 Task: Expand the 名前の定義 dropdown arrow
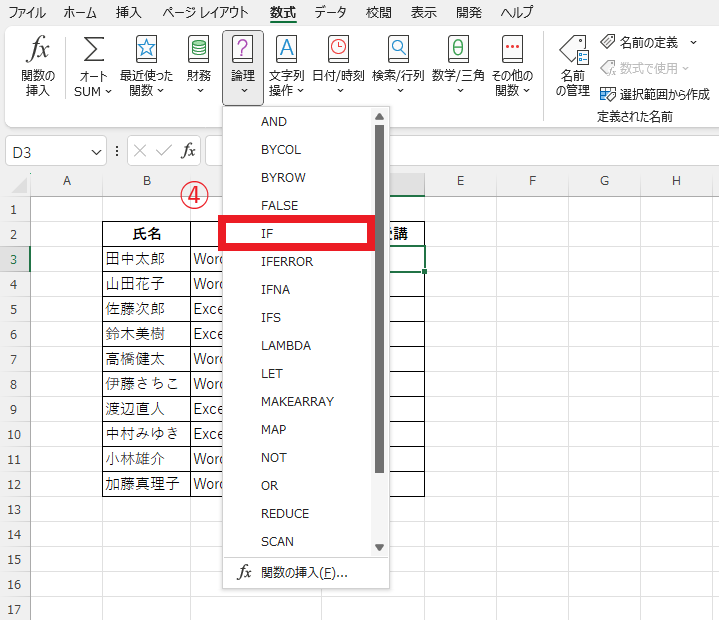point(693,43)
